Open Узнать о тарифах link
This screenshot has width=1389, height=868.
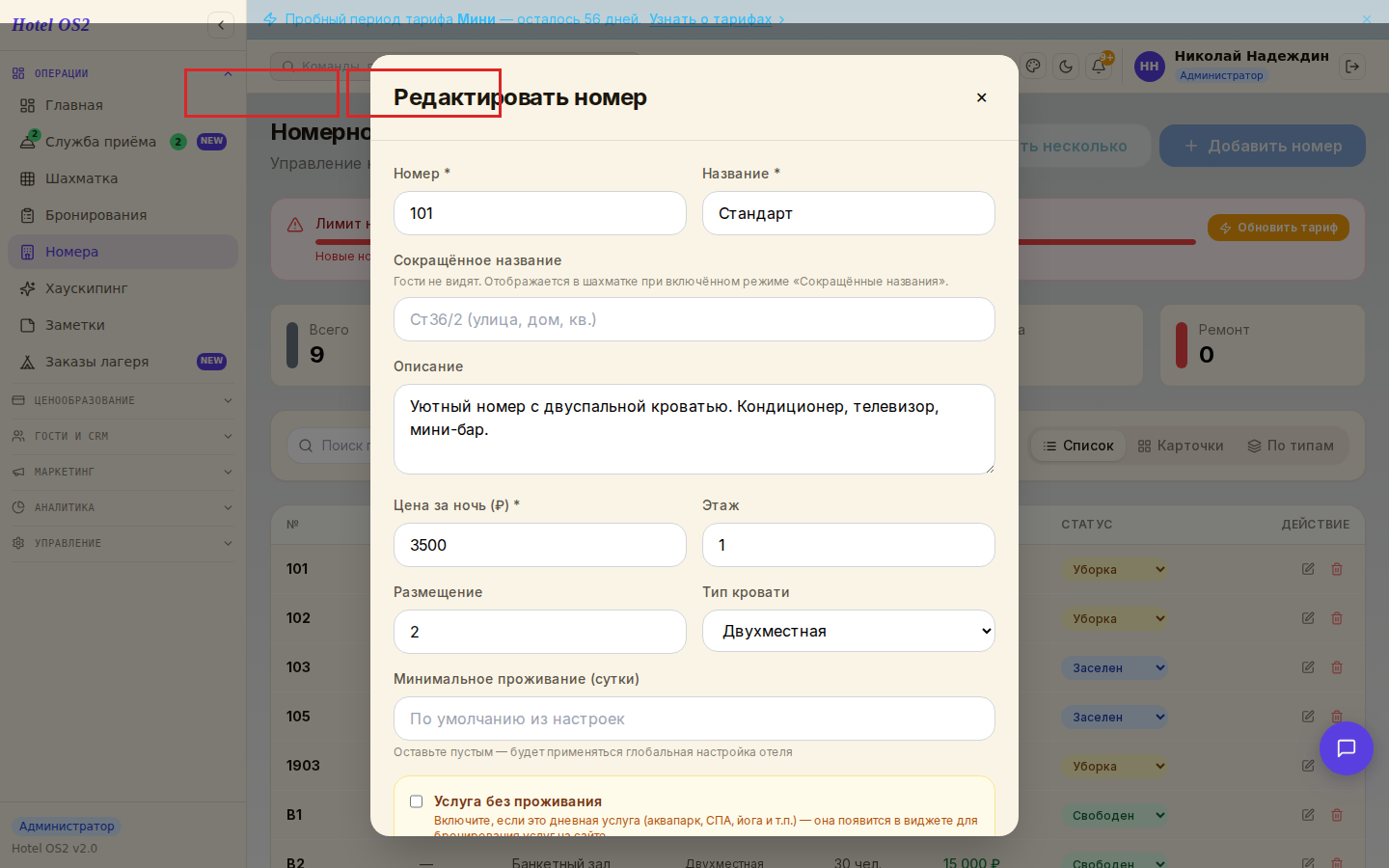(717, 18)
